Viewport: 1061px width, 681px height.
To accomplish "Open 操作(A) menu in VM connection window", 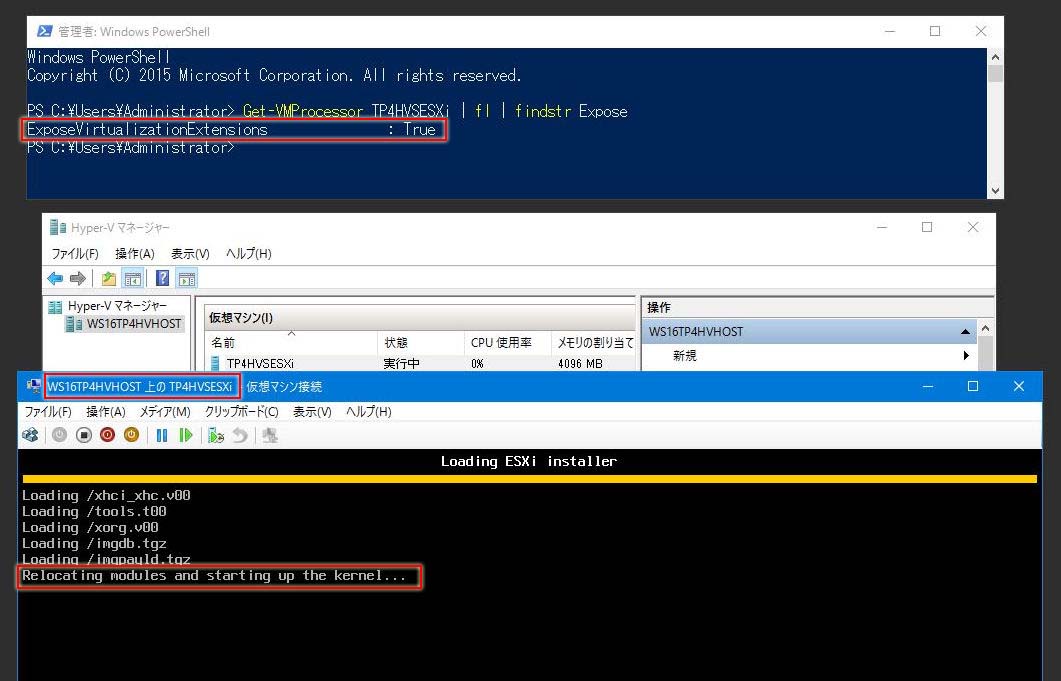I will tap(106, 412).
